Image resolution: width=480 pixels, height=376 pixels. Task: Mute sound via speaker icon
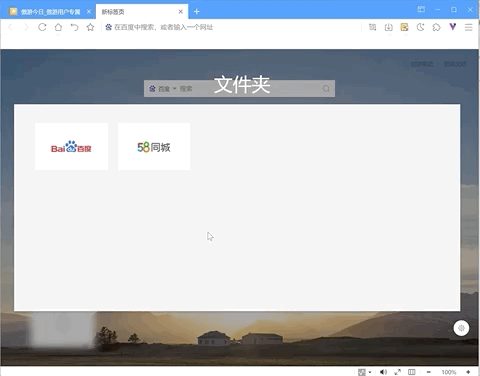pos(383,372)
